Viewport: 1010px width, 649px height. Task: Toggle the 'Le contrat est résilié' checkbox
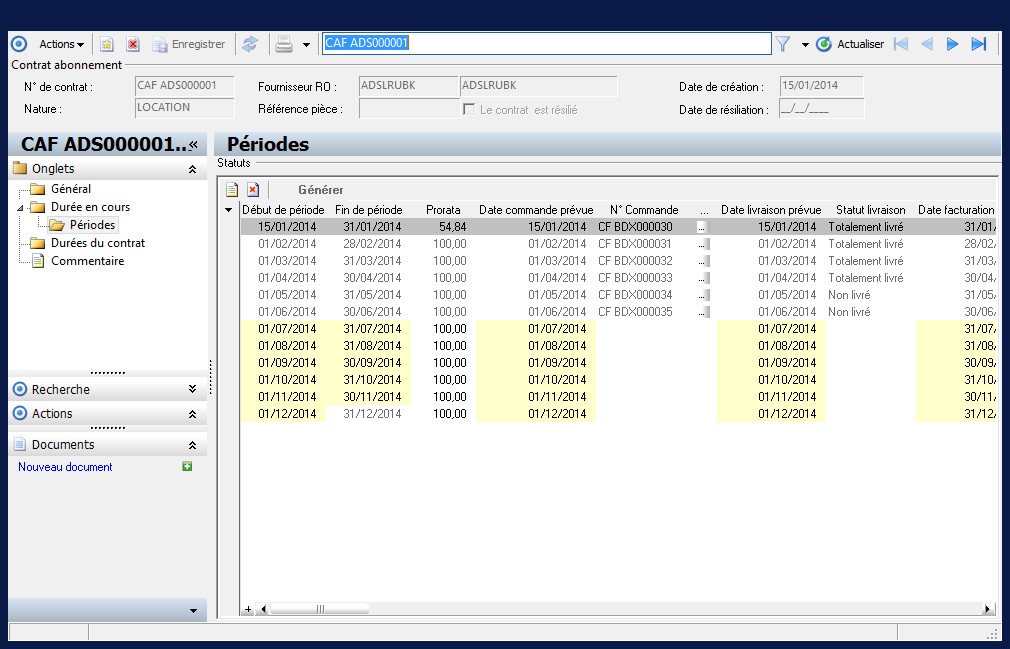tap(469, 109)
